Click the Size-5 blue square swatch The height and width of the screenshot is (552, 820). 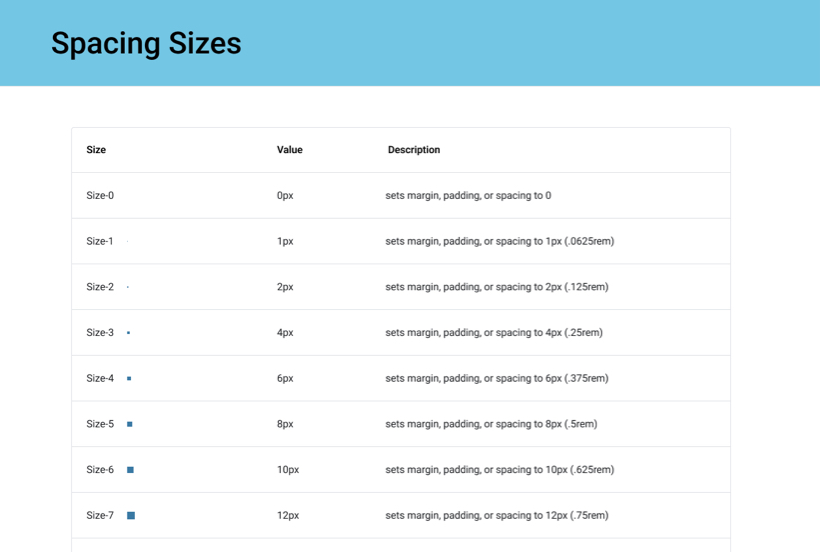coord(130,424)
